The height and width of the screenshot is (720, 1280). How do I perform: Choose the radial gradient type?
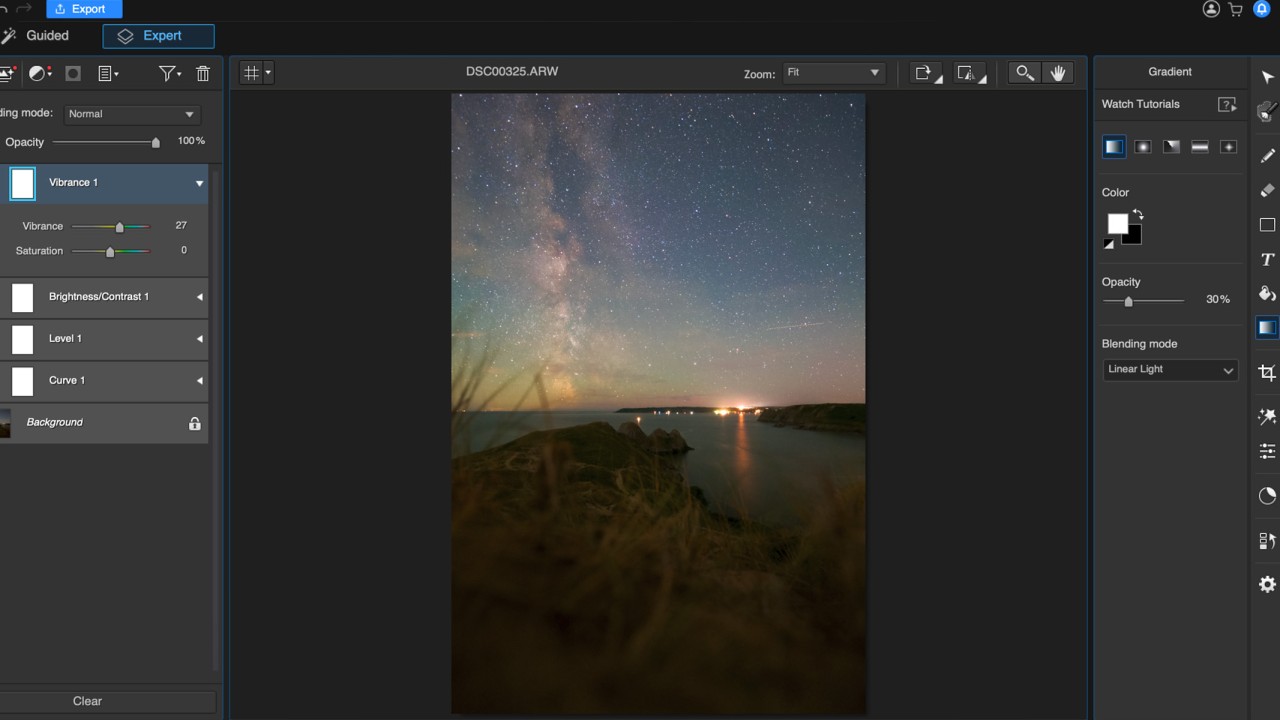pyautogui.click(x=1142, y=147)
